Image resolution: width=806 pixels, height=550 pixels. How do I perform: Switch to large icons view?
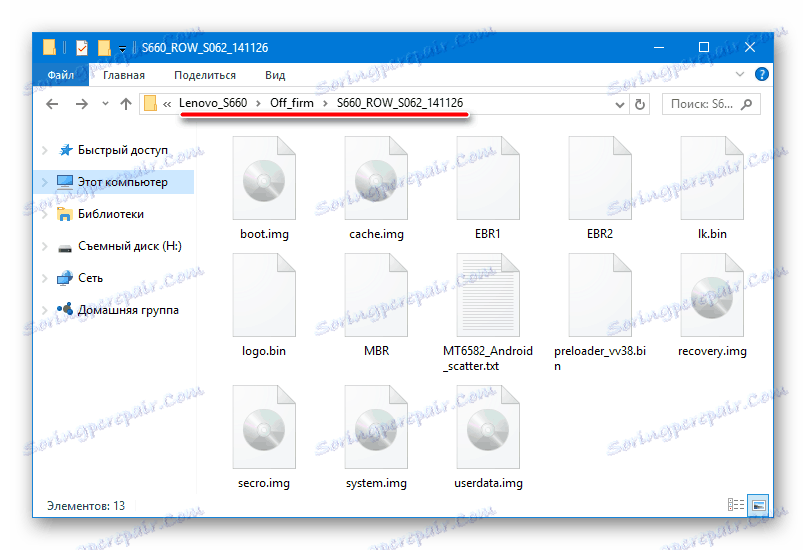759,505
